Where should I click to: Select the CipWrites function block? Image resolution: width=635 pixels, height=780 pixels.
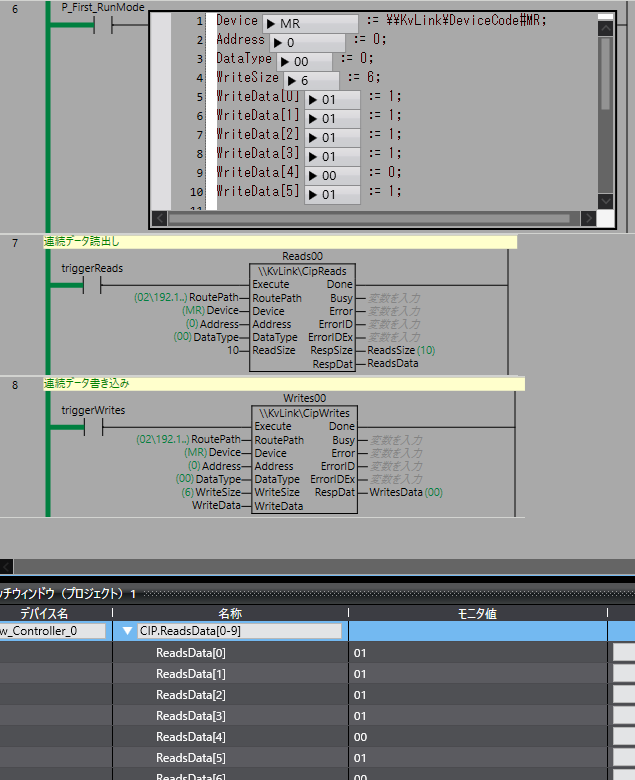click(x=302, y=460)
